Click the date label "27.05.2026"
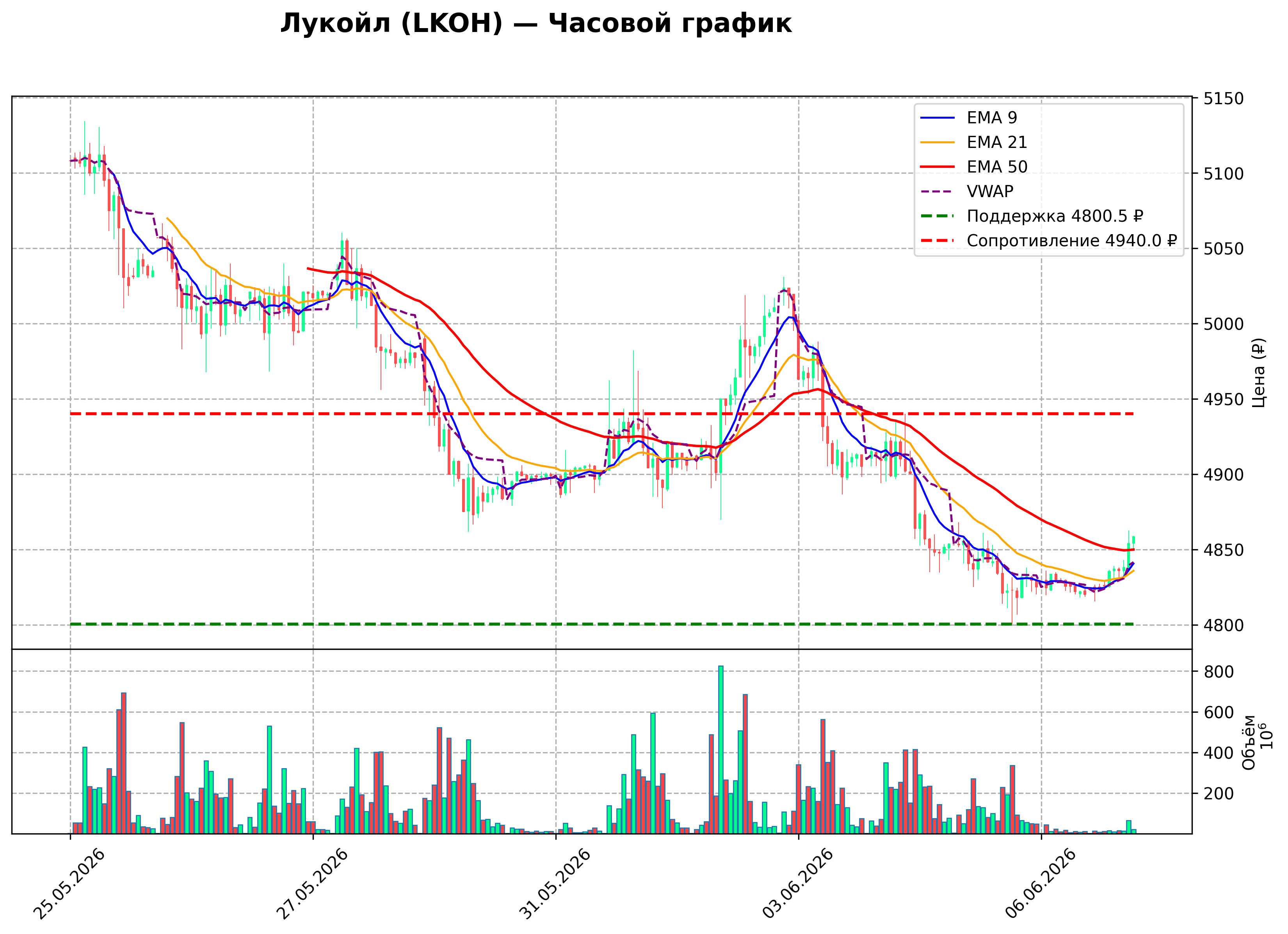 (x=312, y=884)
